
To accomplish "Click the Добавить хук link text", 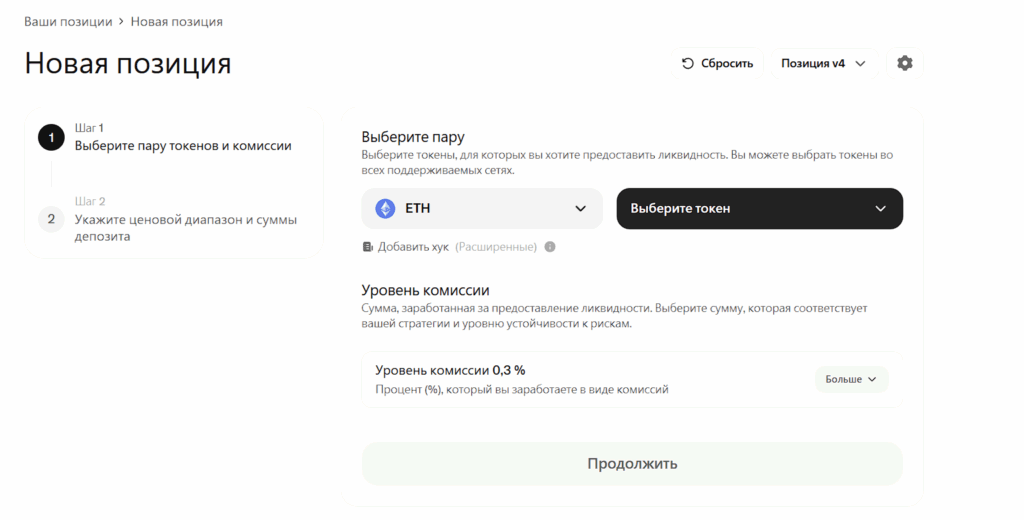I will (413, 247).
